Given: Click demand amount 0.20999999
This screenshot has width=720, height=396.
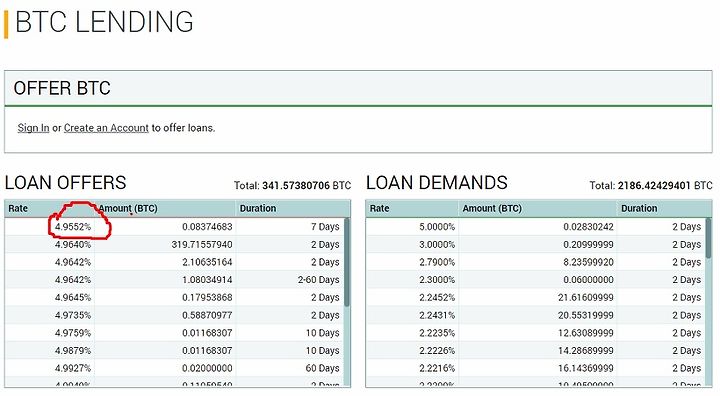Looking at the screenshot, I should 588,244.
